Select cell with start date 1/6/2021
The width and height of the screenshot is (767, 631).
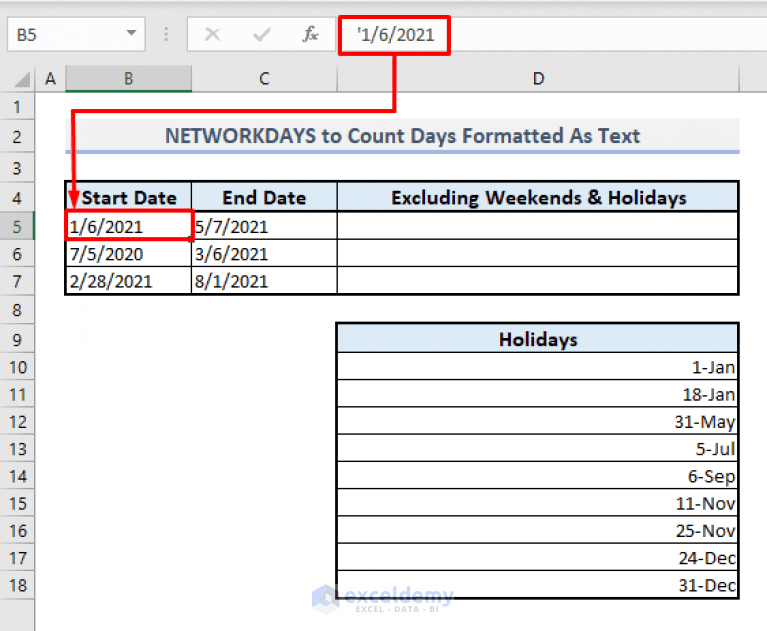[129, 226]
